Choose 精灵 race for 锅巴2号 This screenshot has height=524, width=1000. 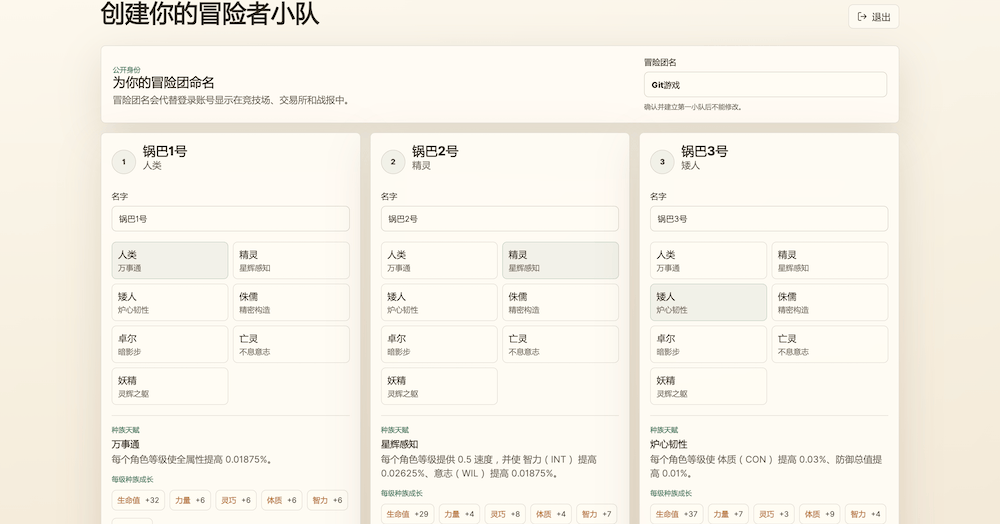560,260
